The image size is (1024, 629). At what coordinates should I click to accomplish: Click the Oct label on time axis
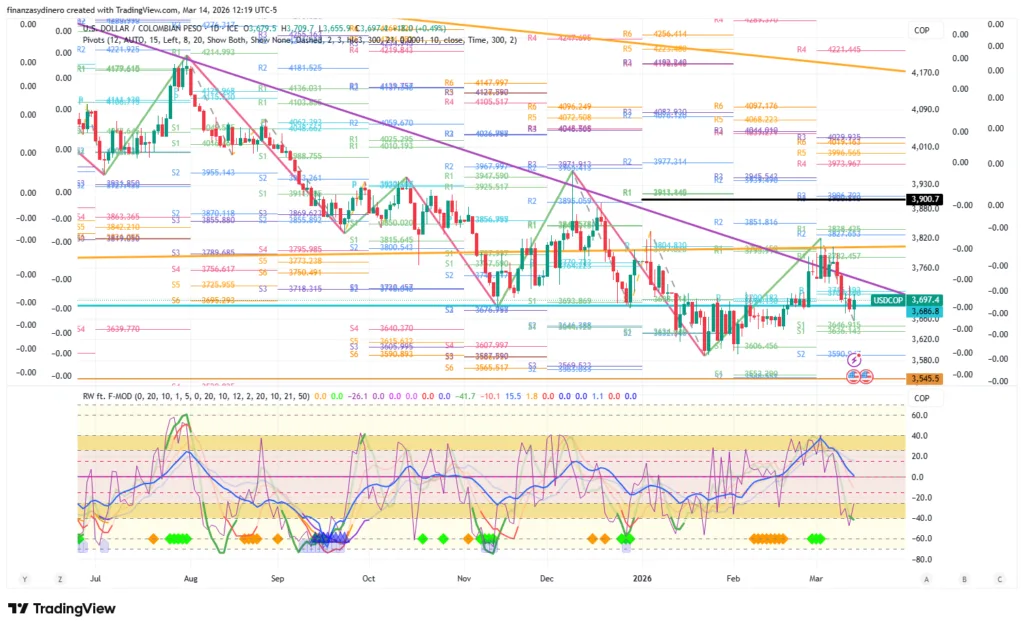369,578
